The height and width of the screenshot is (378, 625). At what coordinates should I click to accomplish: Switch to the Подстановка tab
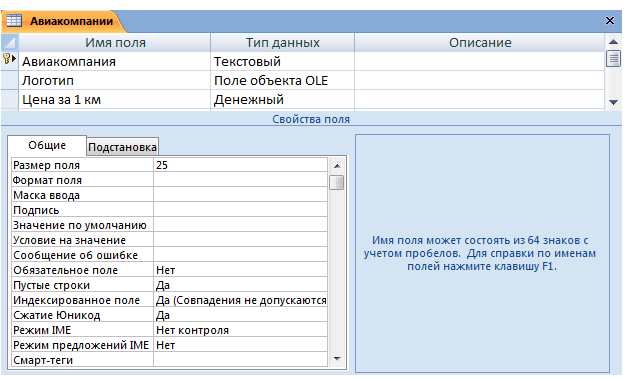[x=122, y=147]
